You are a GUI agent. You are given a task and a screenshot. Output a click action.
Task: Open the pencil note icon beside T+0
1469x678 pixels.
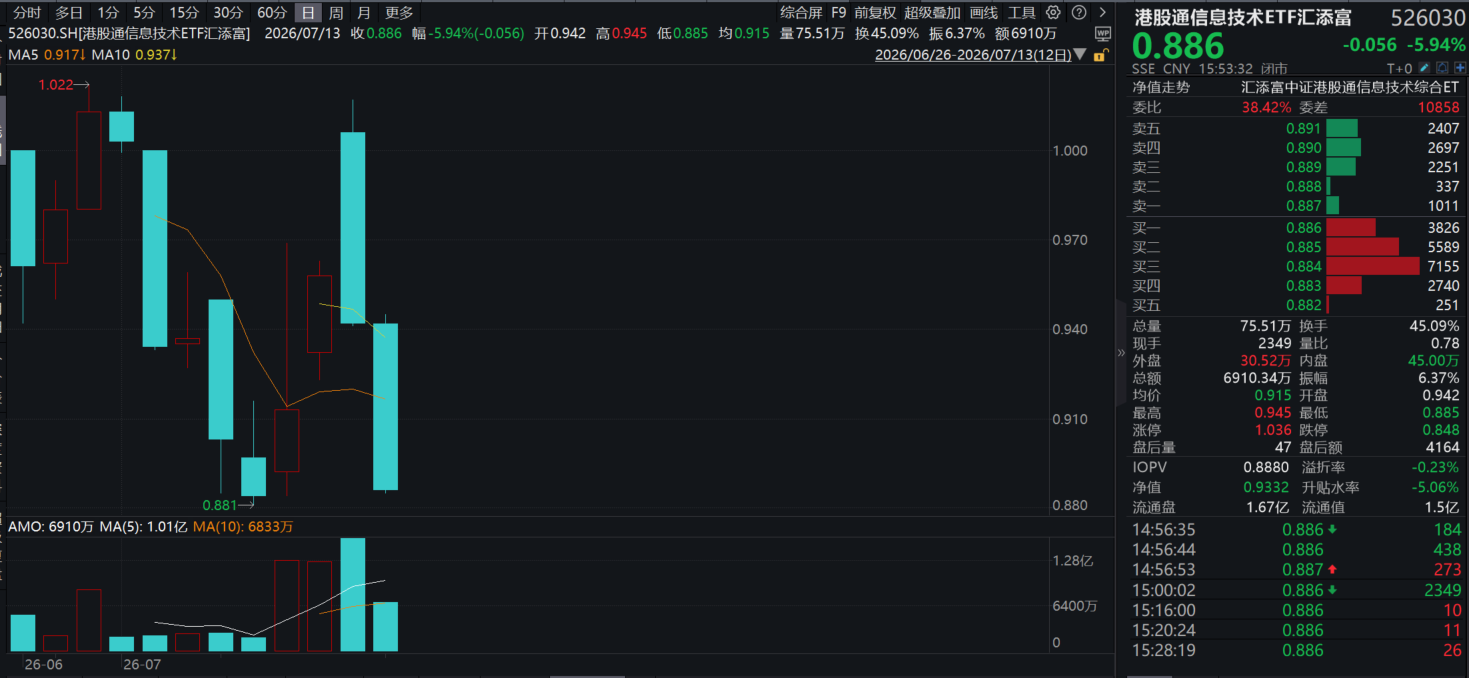[x=1424, y=68]
